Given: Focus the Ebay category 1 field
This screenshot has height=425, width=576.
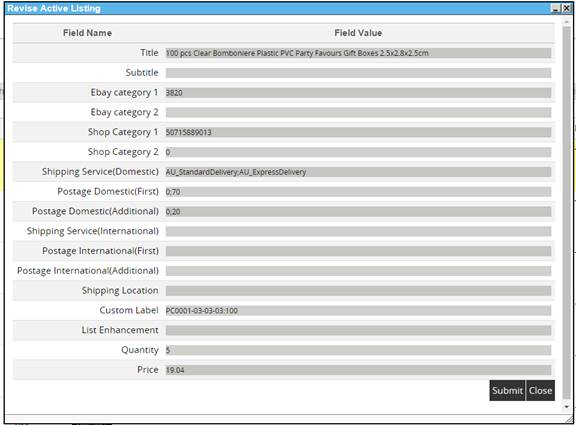Looking at the screenshot, I should (x=358, y=93).
